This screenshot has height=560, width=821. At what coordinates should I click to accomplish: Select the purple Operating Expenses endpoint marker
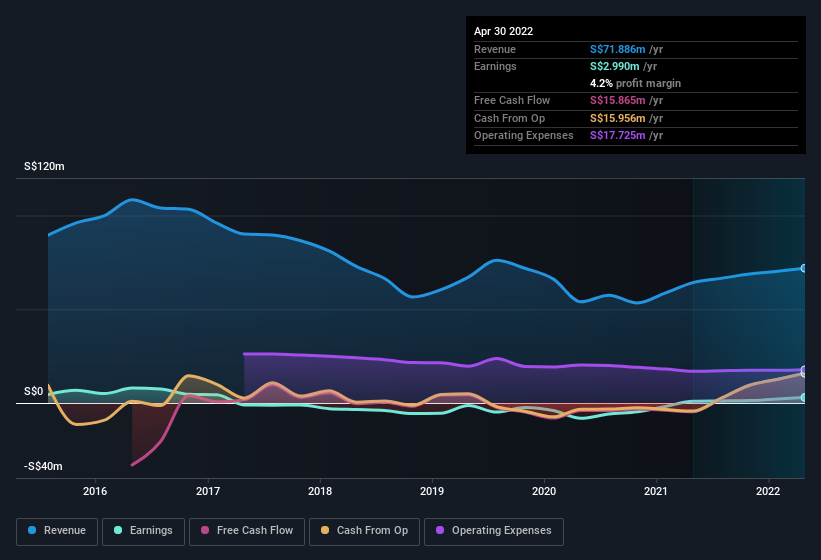(804, 370)
